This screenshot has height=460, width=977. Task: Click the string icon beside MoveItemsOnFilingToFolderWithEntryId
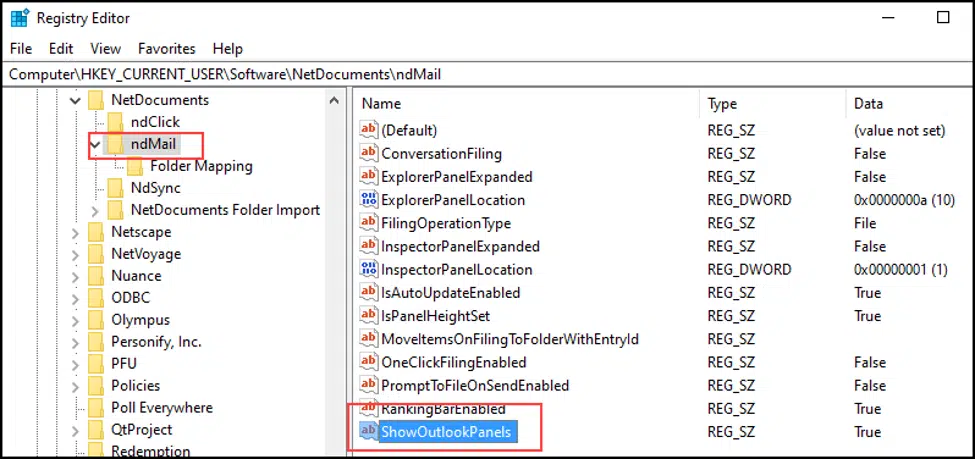point(369,339)
